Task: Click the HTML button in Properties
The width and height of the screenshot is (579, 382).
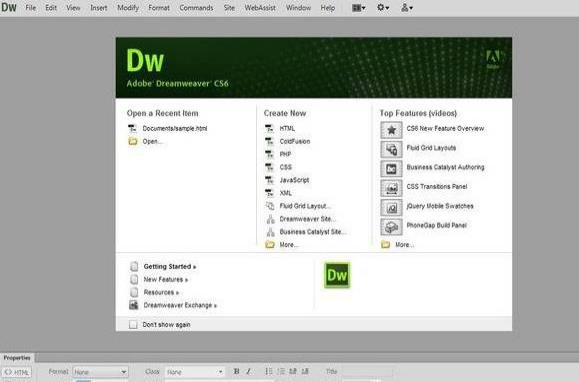Action: pos(17,372)
